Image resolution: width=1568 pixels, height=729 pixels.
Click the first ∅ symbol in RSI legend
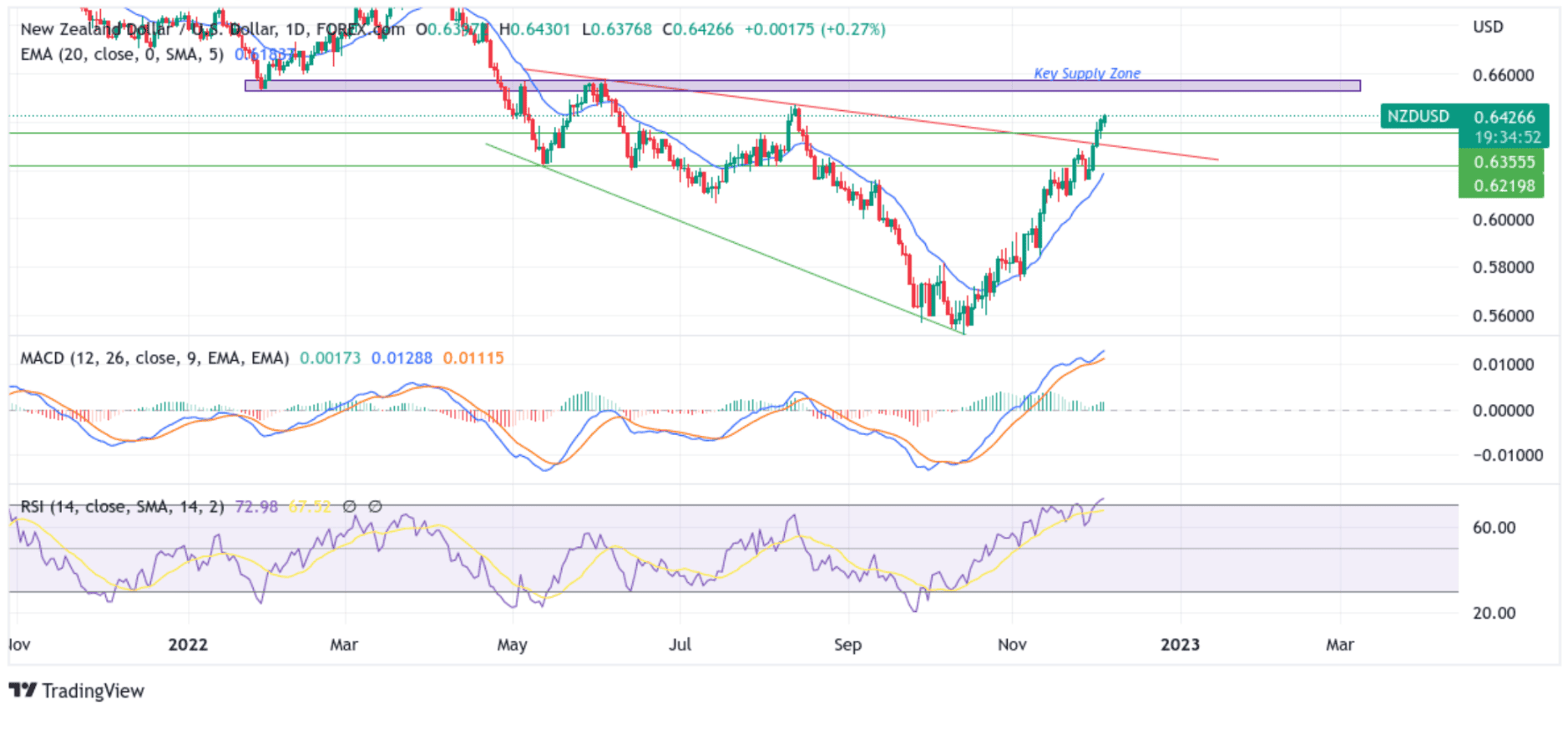350,506
